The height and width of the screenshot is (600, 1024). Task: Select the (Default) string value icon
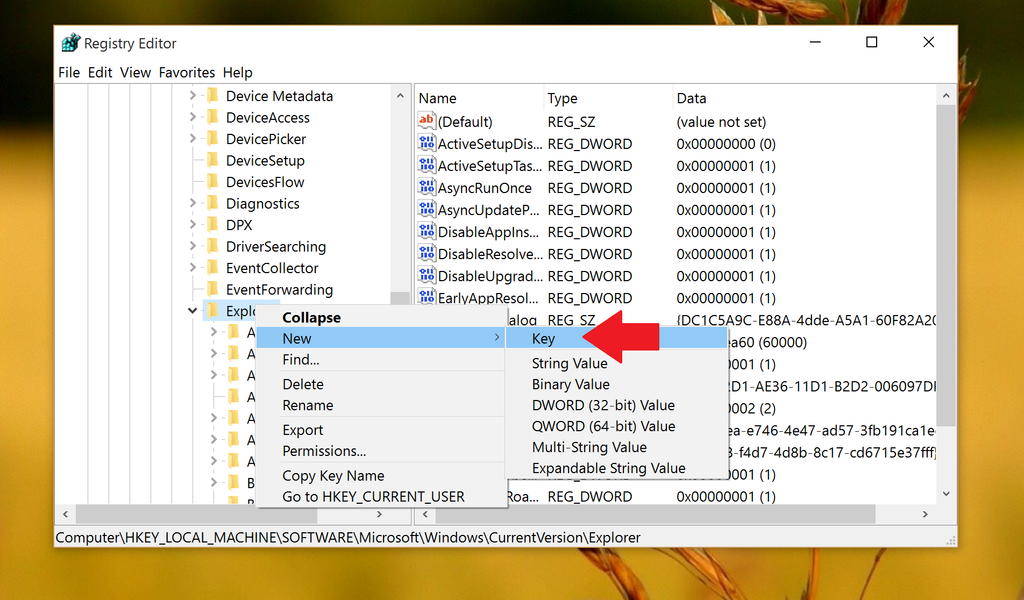tap(426, 121)
